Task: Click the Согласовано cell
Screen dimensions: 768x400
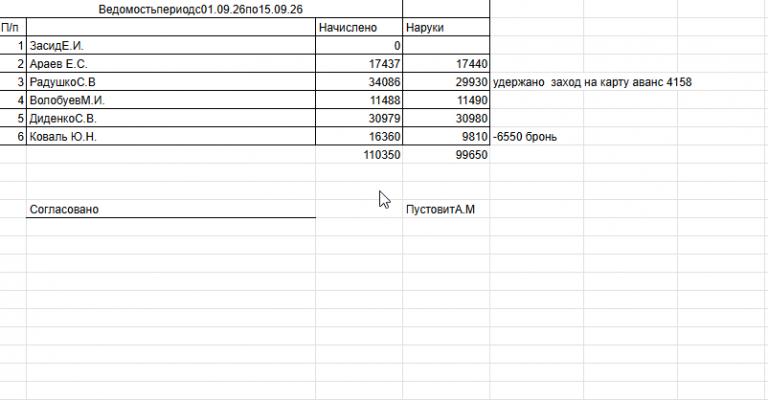Action: (171, 209)
